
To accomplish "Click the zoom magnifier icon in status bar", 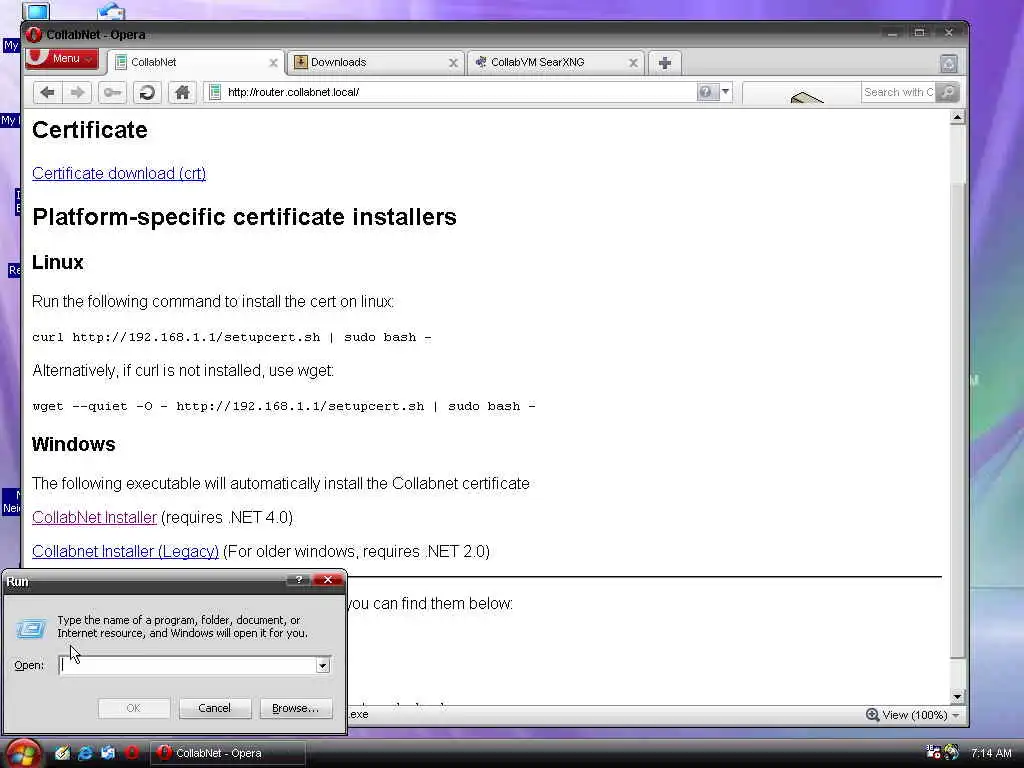I will click(872, 714).
